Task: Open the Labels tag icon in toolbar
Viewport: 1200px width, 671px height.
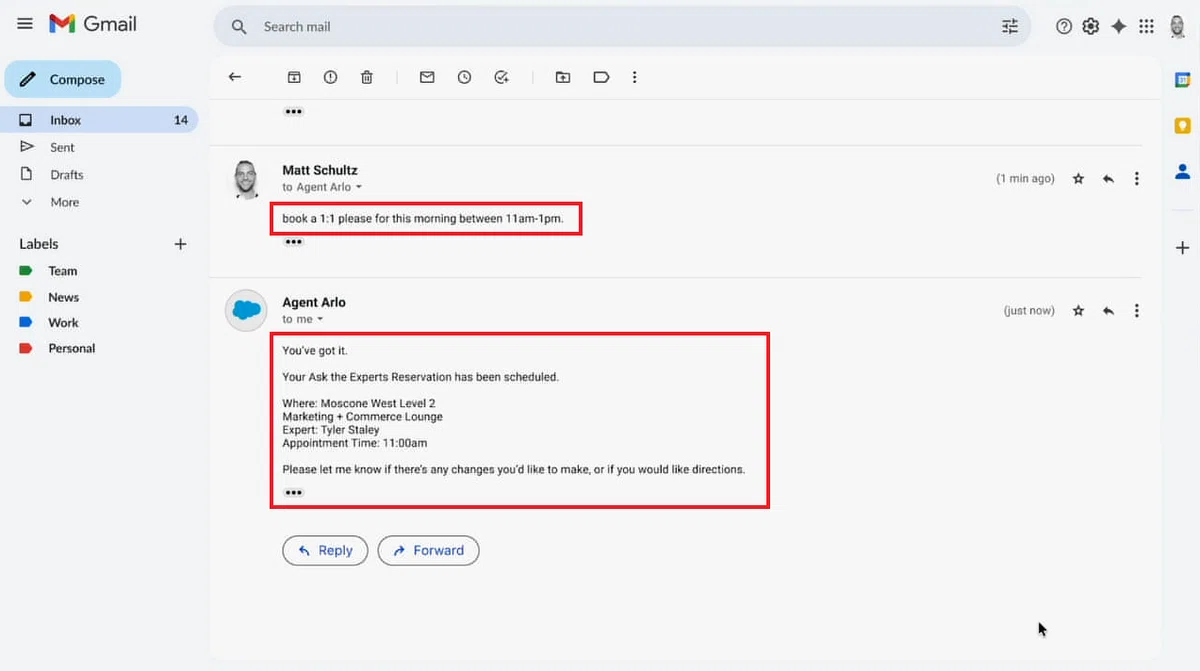Action: pyautogui.click(x=601, y=77)
